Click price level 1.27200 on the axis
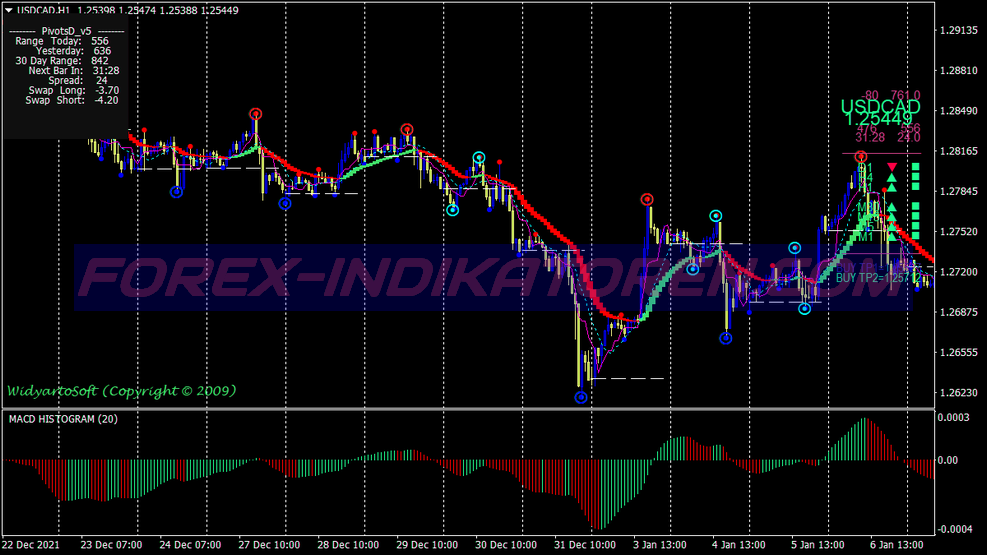Viewport: 987px width, 555px height. point(959,272)
